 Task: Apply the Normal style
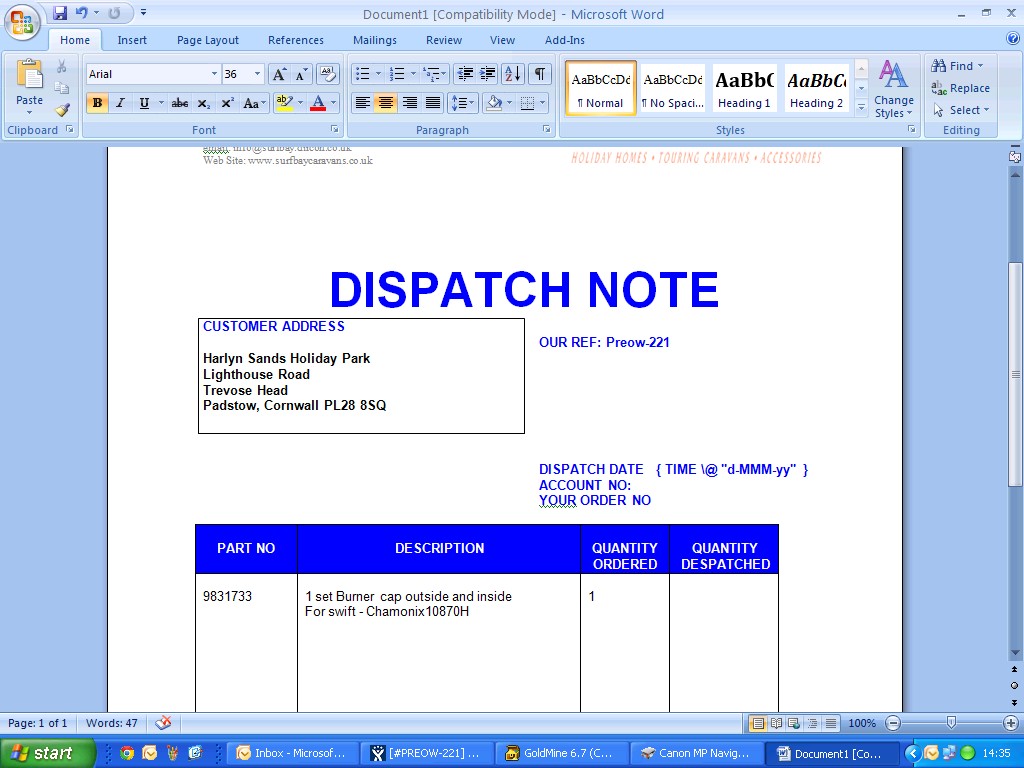point(601,89)
